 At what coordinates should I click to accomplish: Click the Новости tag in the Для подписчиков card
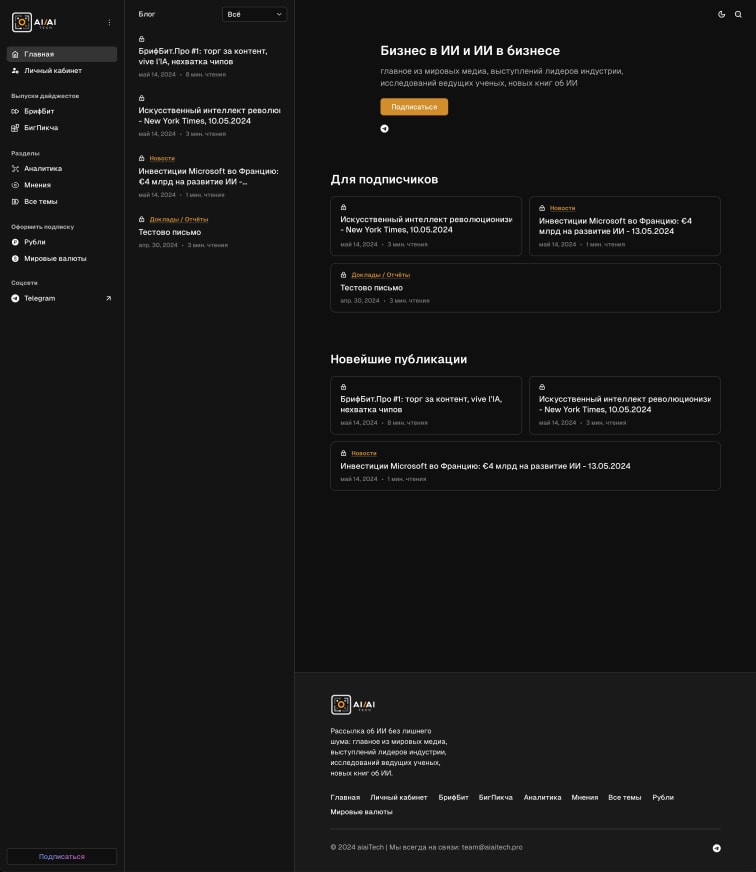coord(562,208)
